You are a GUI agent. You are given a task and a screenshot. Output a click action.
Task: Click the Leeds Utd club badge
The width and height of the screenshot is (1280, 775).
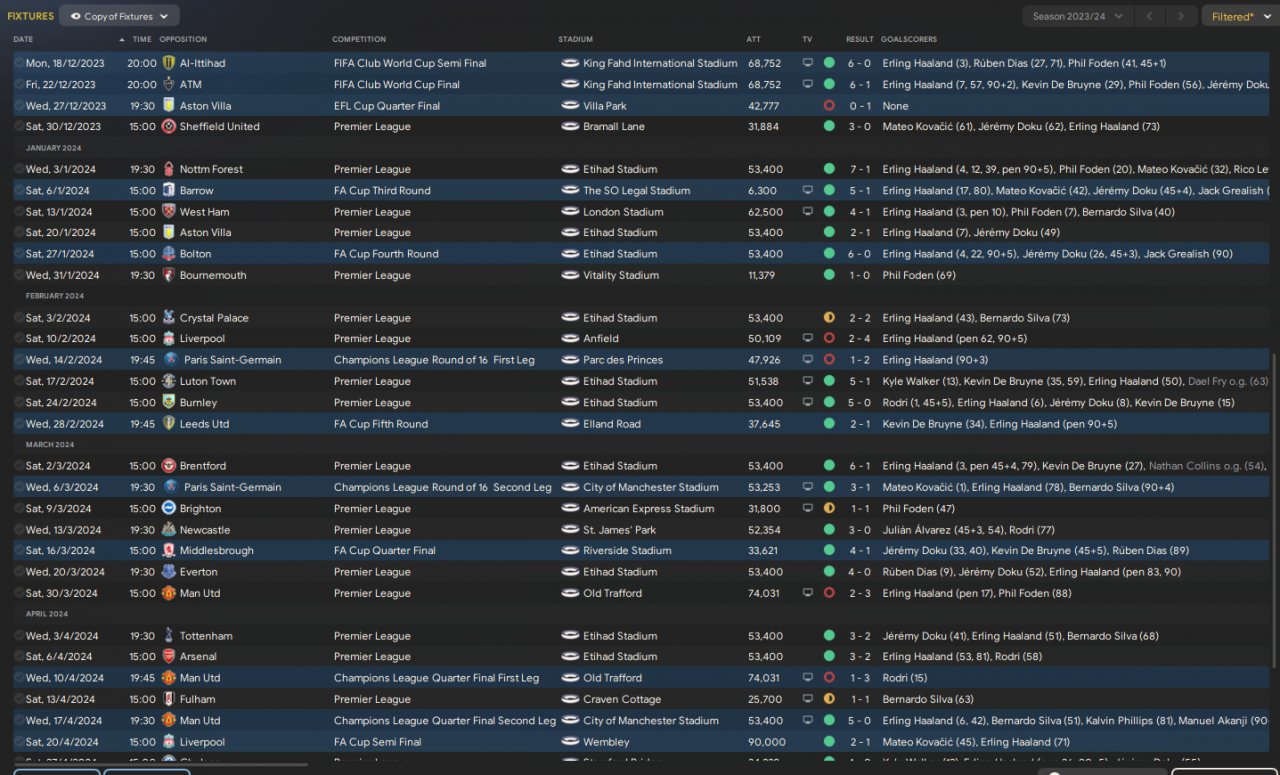pyautogui.click(x=169, y=424)
